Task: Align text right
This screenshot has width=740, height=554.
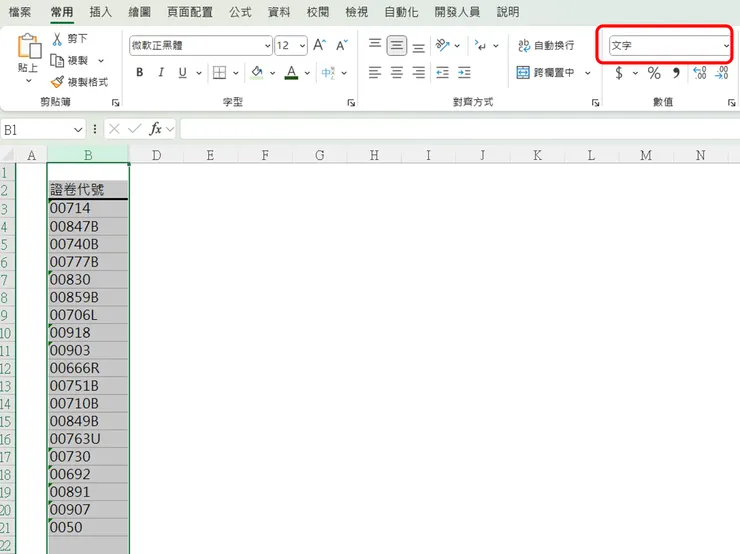Action: click(x=419, y=73)
